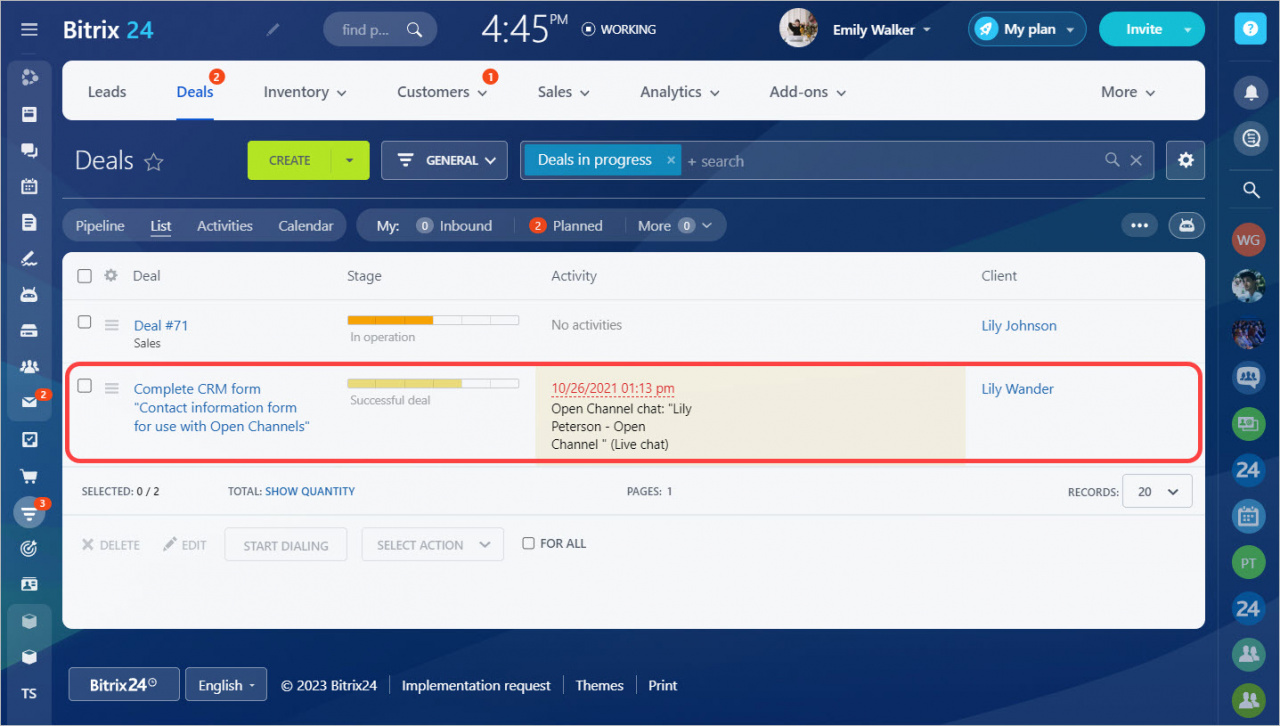Open the GENERAL pipeline dropdown
Viewport: 1280px width, 726px height.
444,160
